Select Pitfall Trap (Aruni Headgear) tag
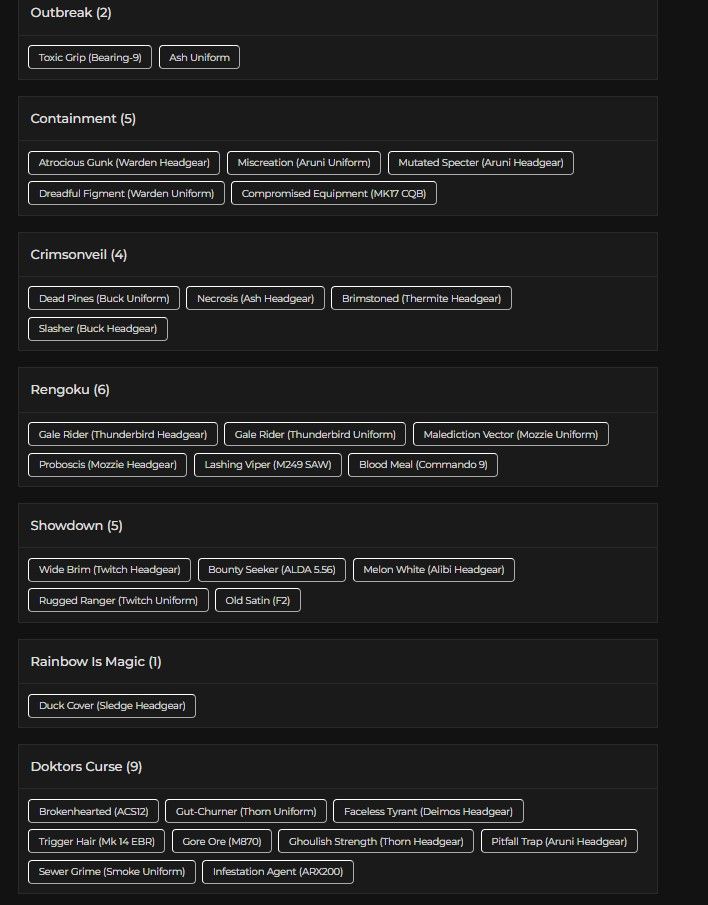Screen dimensions: 708x905 pos(559,842)
